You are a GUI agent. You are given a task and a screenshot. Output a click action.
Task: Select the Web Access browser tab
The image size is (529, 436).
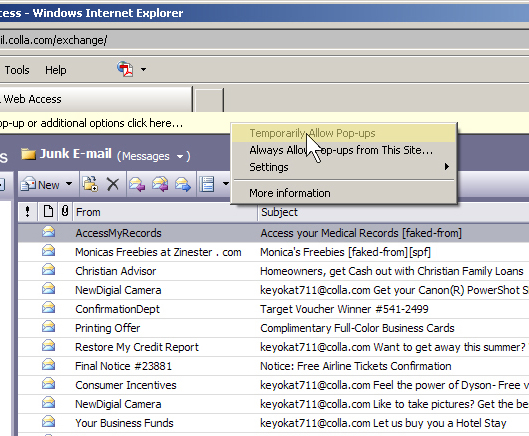coord(96,99)
